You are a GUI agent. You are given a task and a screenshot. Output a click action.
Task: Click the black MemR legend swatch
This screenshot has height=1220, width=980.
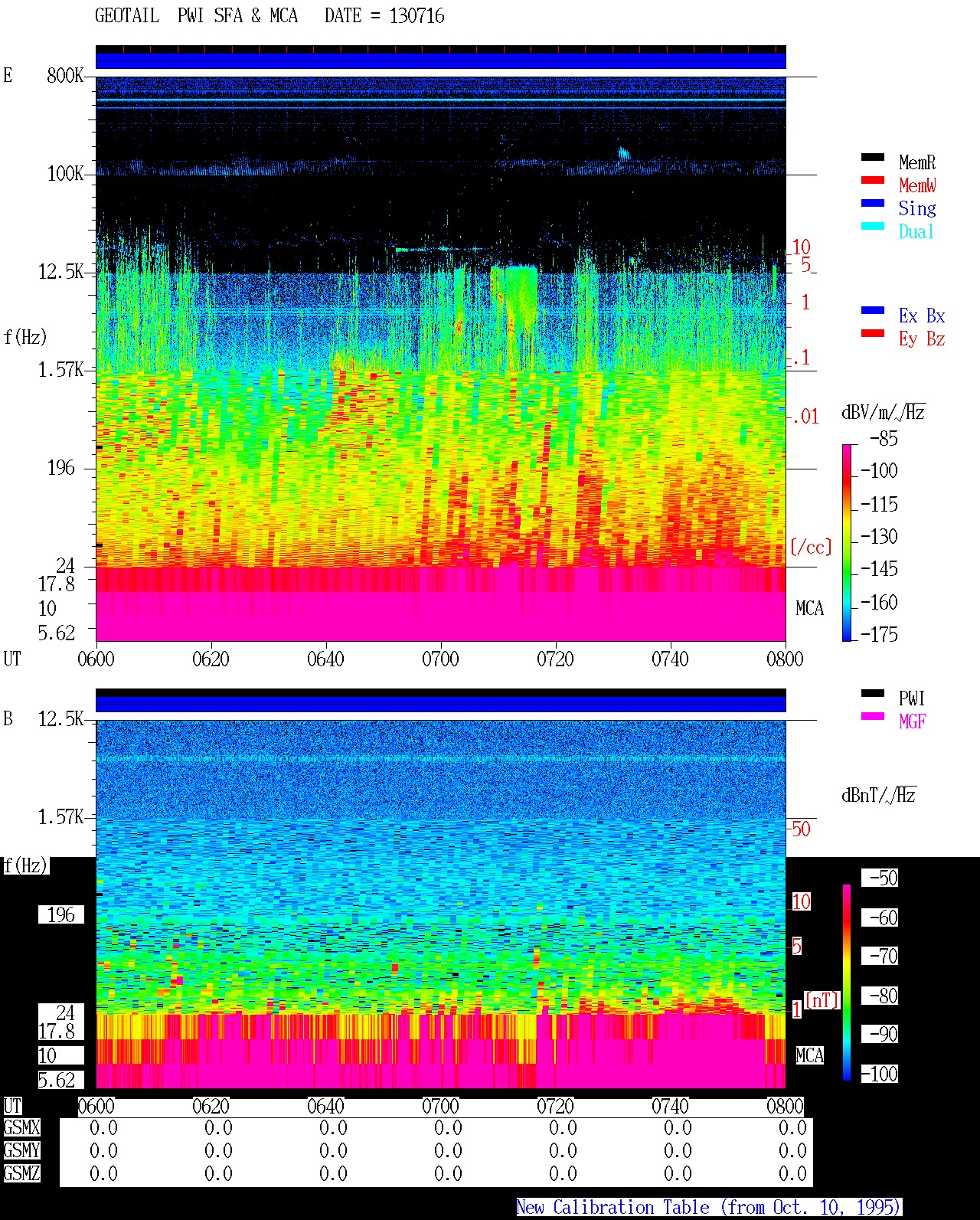point(872,157)
